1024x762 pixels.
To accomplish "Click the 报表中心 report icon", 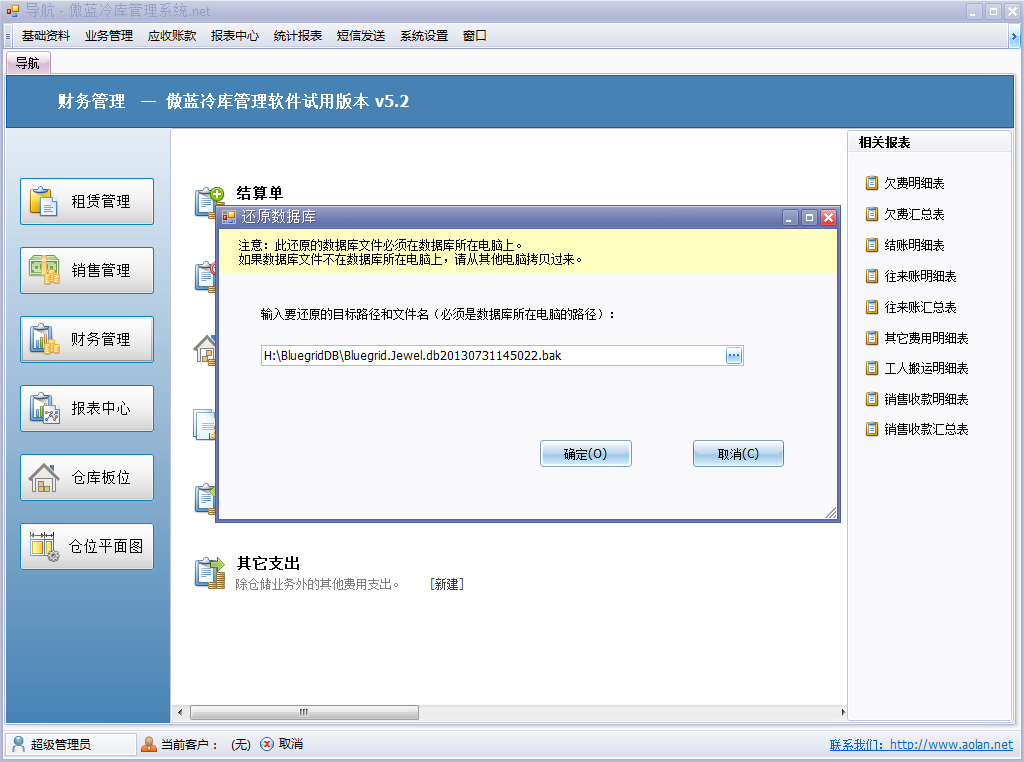I will coord(43,408).
